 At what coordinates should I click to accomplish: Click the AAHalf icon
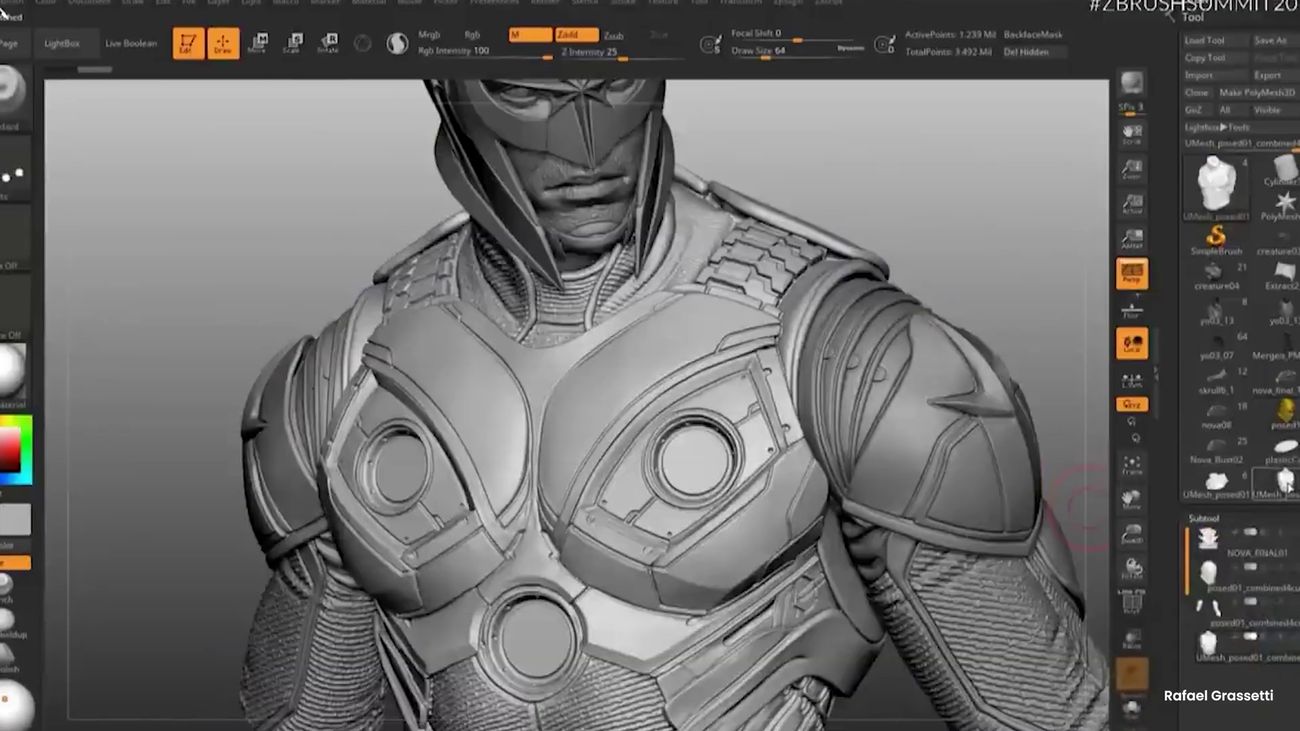1132,239
